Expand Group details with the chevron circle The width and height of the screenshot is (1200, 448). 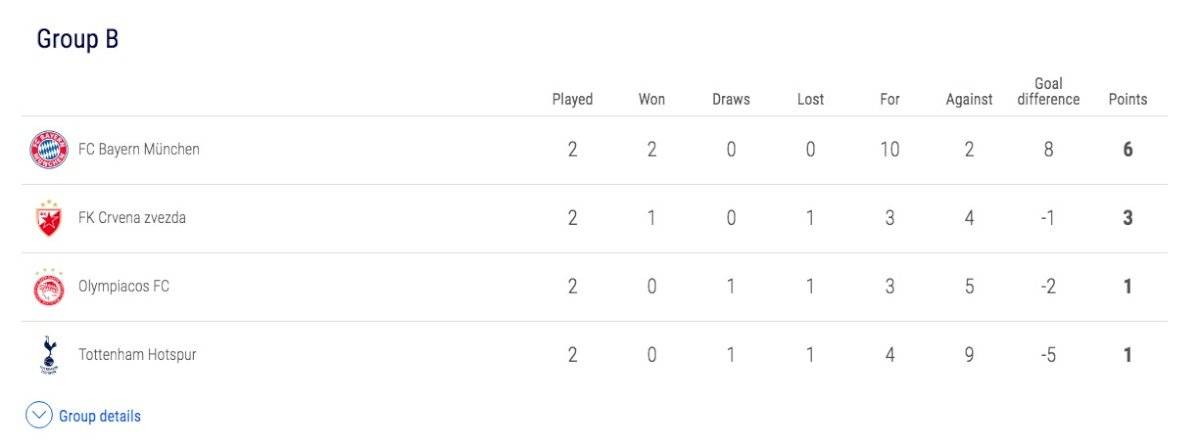tap(38, 416)
